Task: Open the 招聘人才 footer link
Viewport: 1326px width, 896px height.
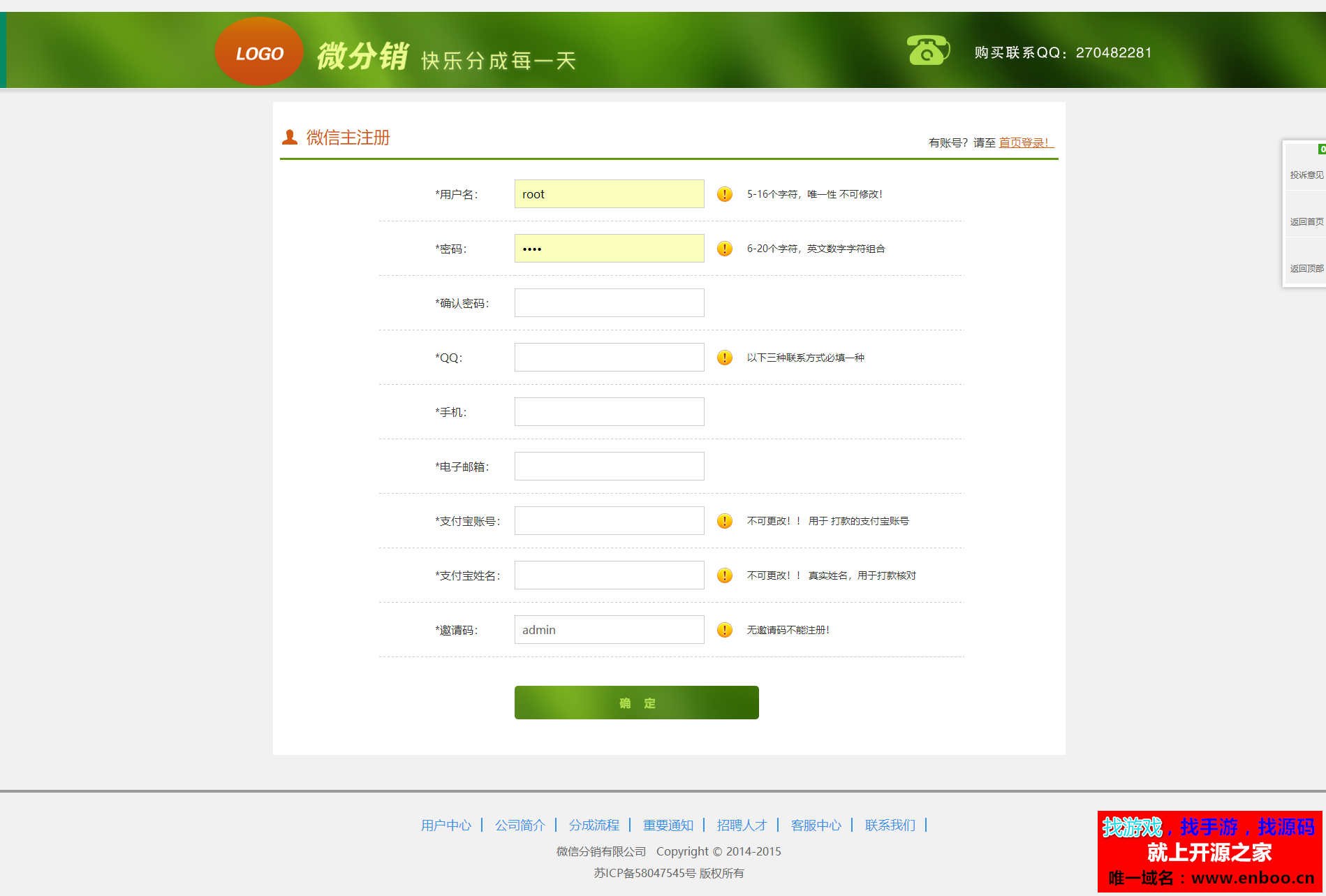Action: pyautogui.click(x=742, y=825)
